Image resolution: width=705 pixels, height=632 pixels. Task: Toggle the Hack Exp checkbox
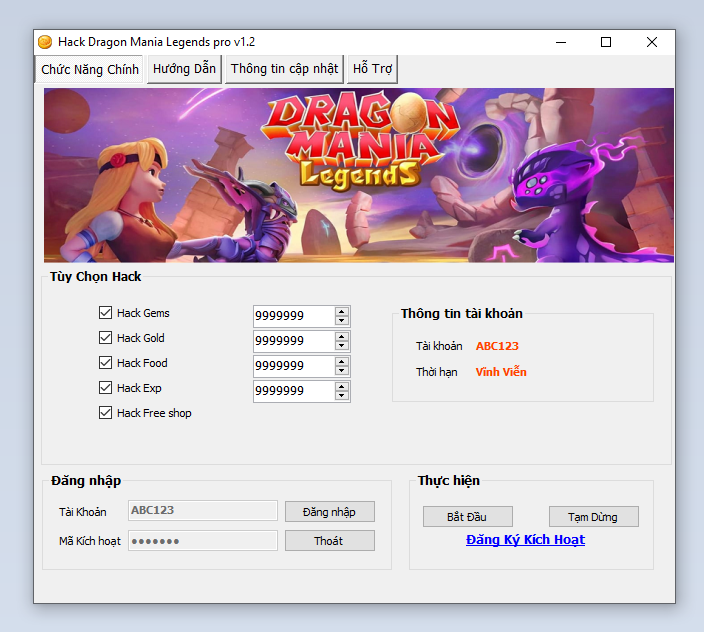106,388
